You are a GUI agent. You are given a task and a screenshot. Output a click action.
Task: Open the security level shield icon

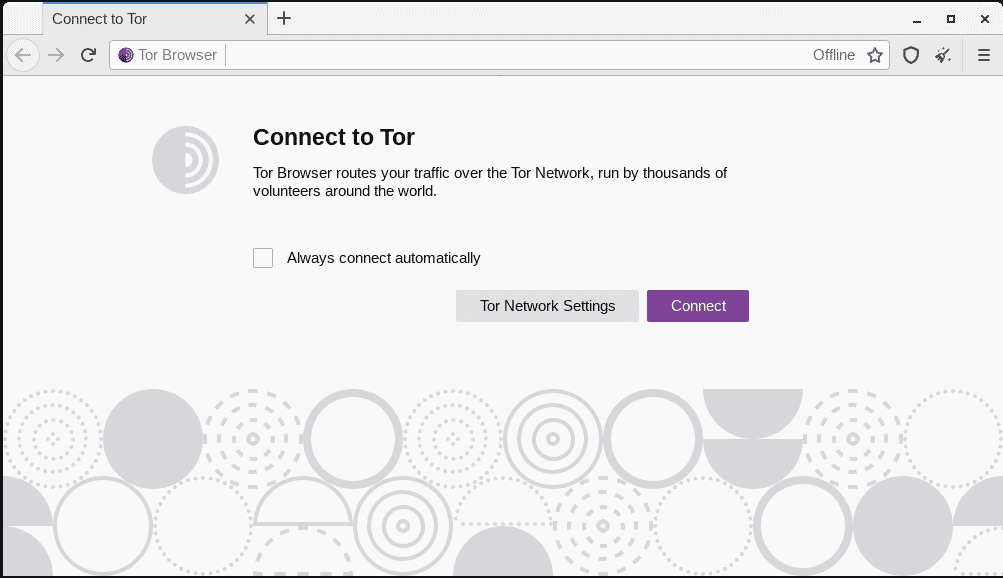coord(911,55)
